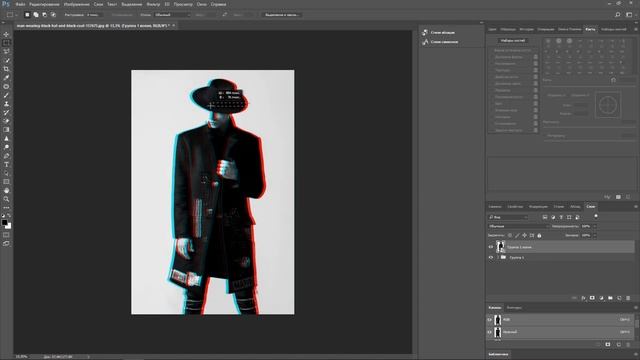Select the Pen tool
Screen dimensions: 640x360
tap(6, 156)
